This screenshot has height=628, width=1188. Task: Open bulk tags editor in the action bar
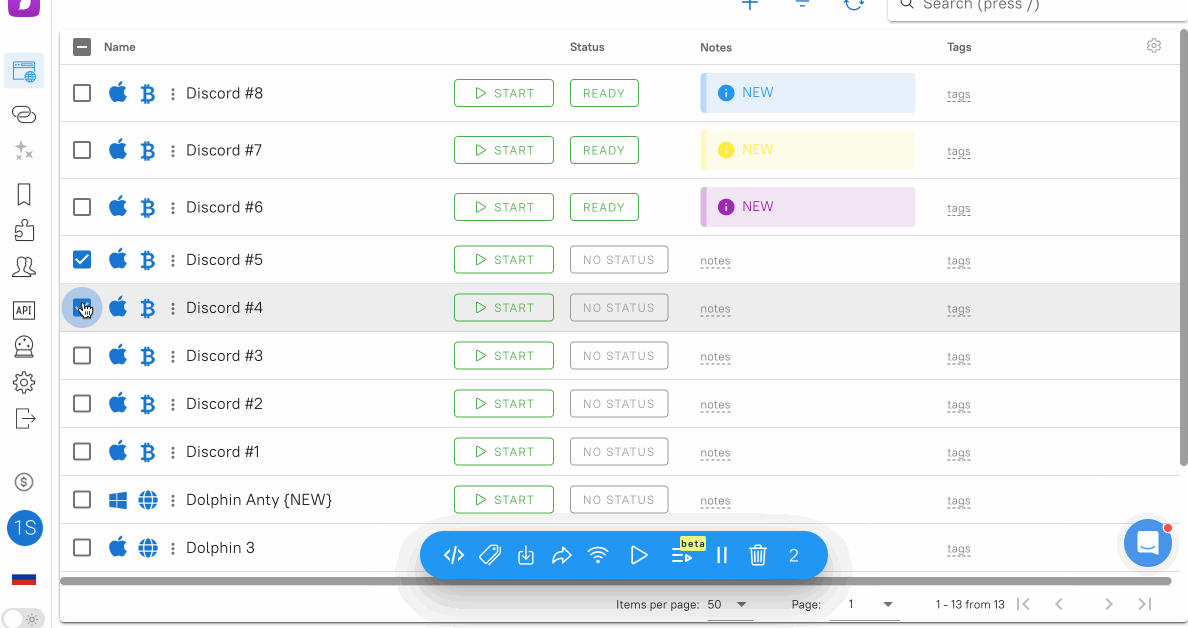(490, 555)
